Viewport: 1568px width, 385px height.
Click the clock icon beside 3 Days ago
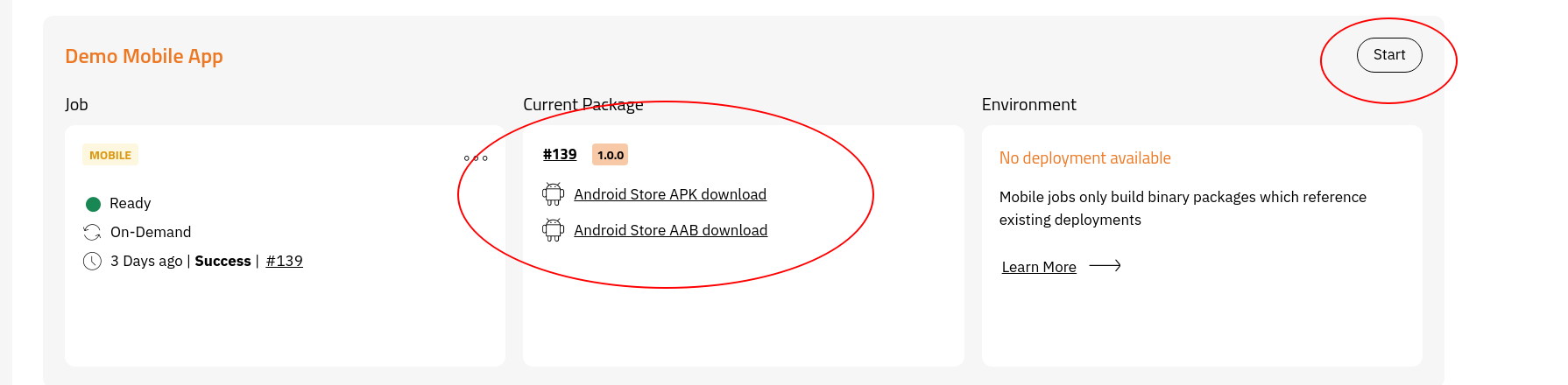92,261
